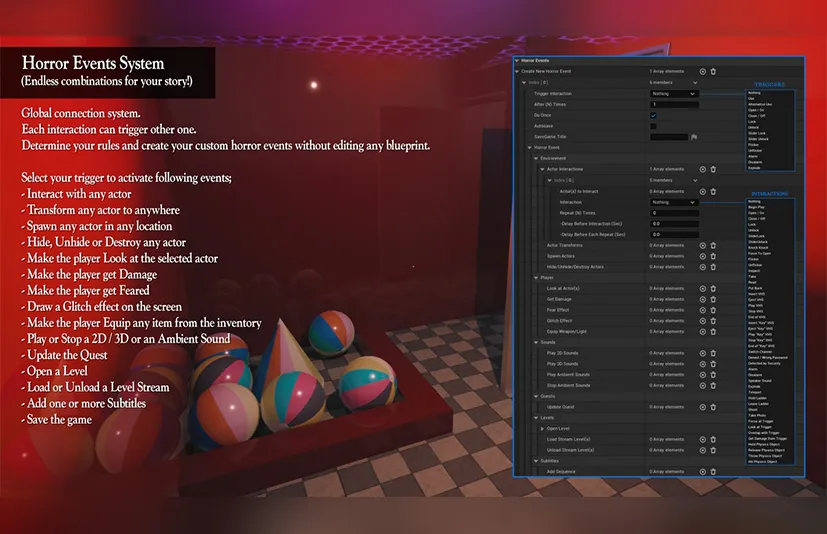Image resolution: width=827 pixels, height=534 pixels.
Task: Select Take Photo in the Interactions list
Action: point(757,415)
